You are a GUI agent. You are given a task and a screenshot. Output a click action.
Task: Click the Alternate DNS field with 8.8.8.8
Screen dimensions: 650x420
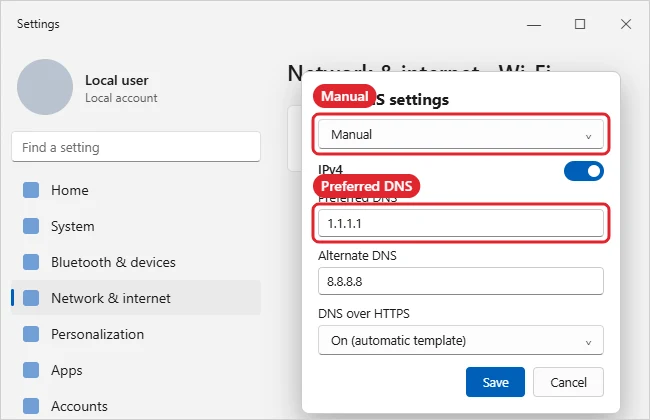pyautogui.click(x=461, y=281)
